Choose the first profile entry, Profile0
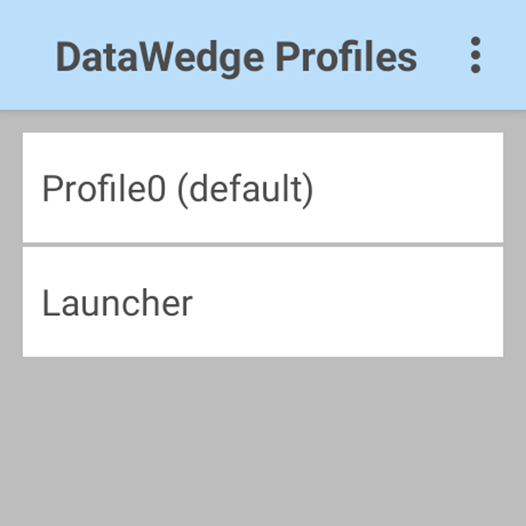 click(263, 187)
